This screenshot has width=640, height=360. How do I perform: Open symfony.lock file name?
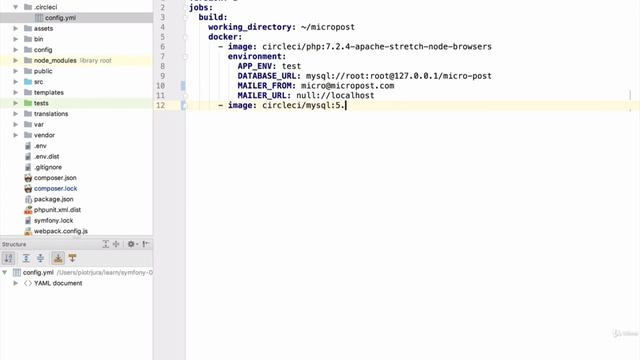pos(53,220)
